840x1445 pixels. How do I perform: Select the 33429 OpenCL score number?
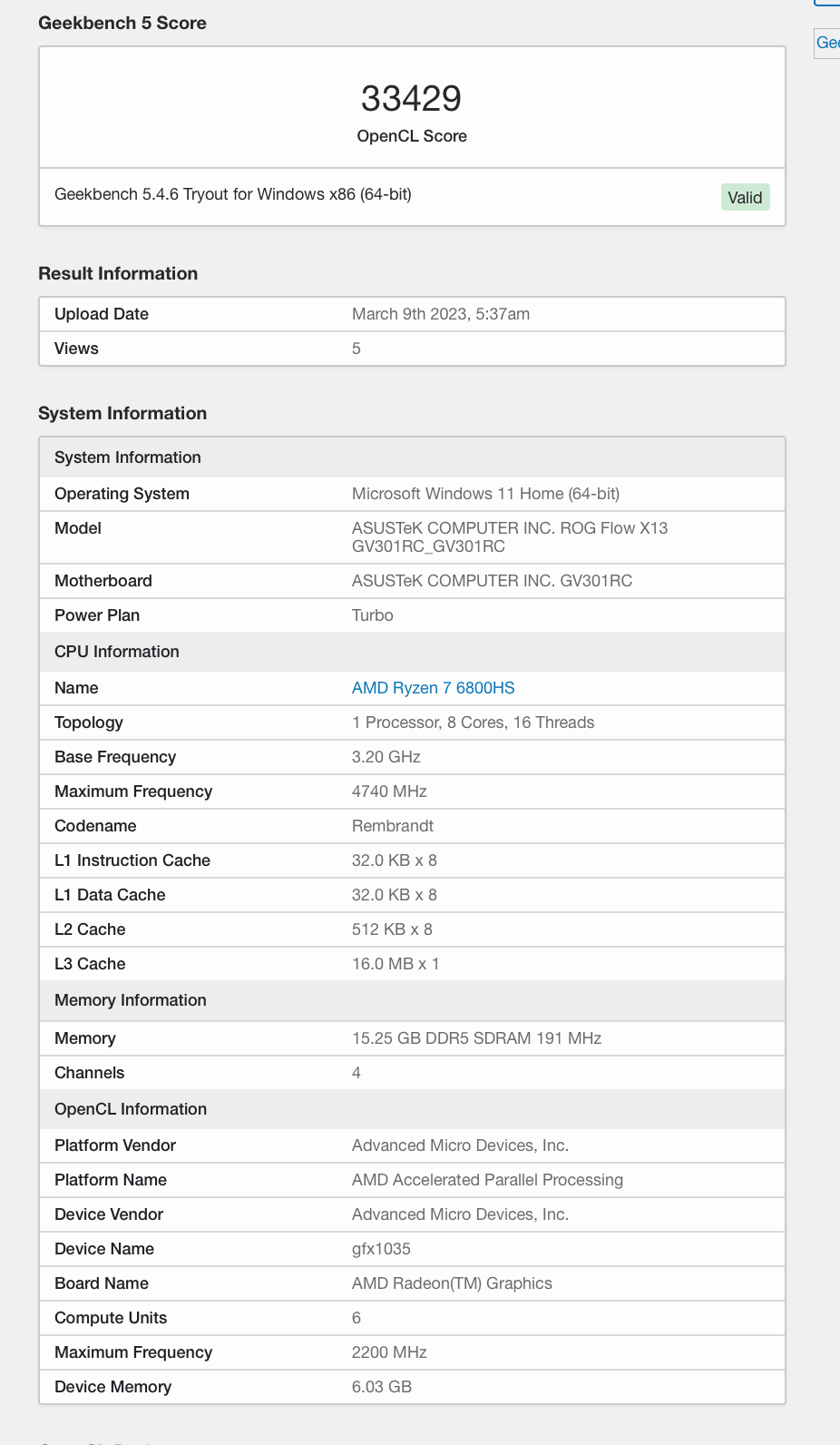[x=412, y=98]
